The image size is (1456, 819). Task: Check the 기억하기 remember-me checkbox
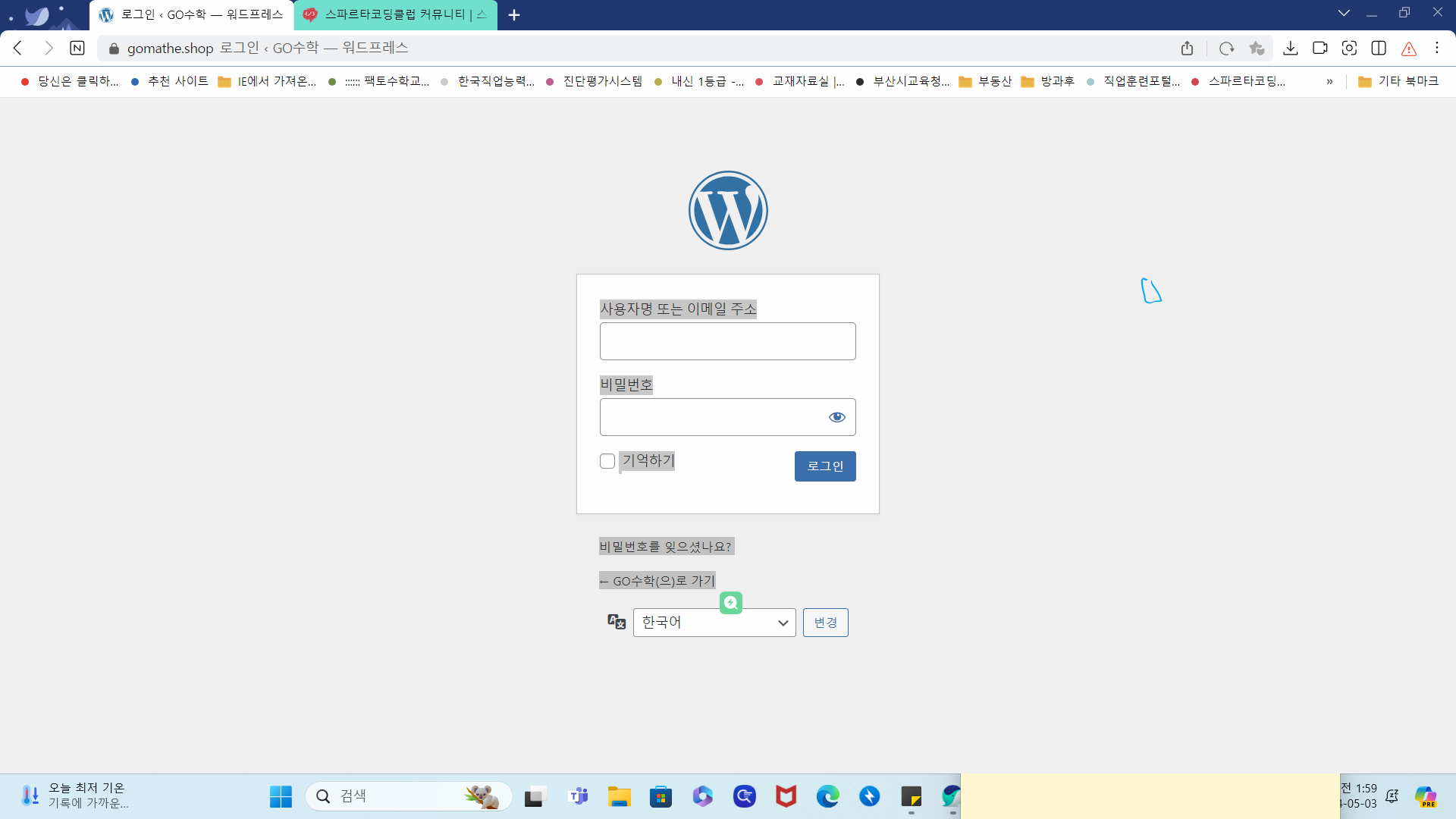coord(607,461)
